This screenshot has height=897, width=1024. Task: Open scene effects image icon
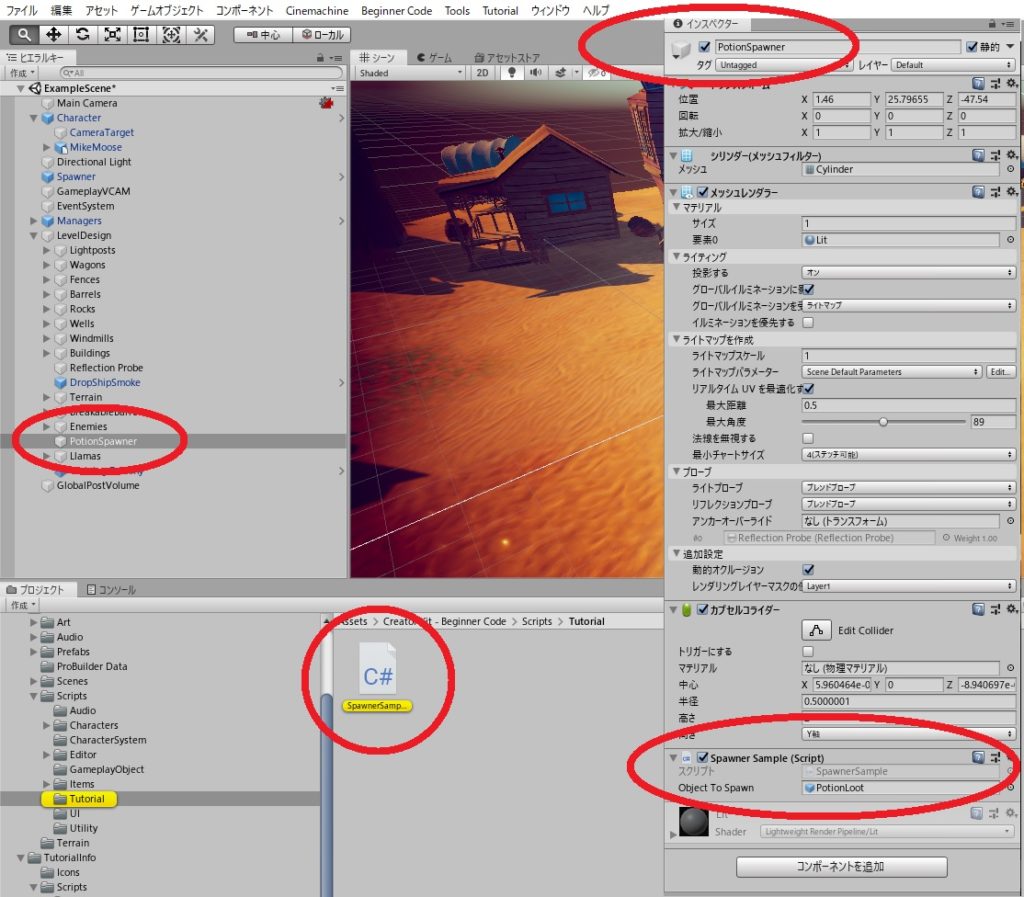[560, 72]
